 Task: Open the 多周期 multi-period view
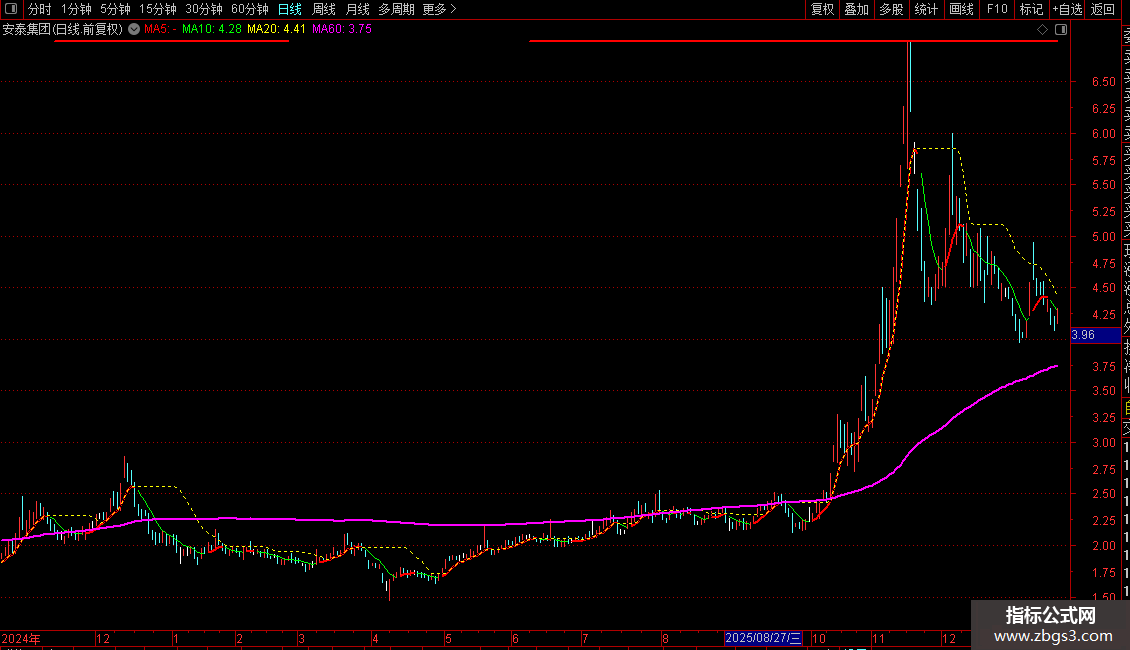point(396,9)
